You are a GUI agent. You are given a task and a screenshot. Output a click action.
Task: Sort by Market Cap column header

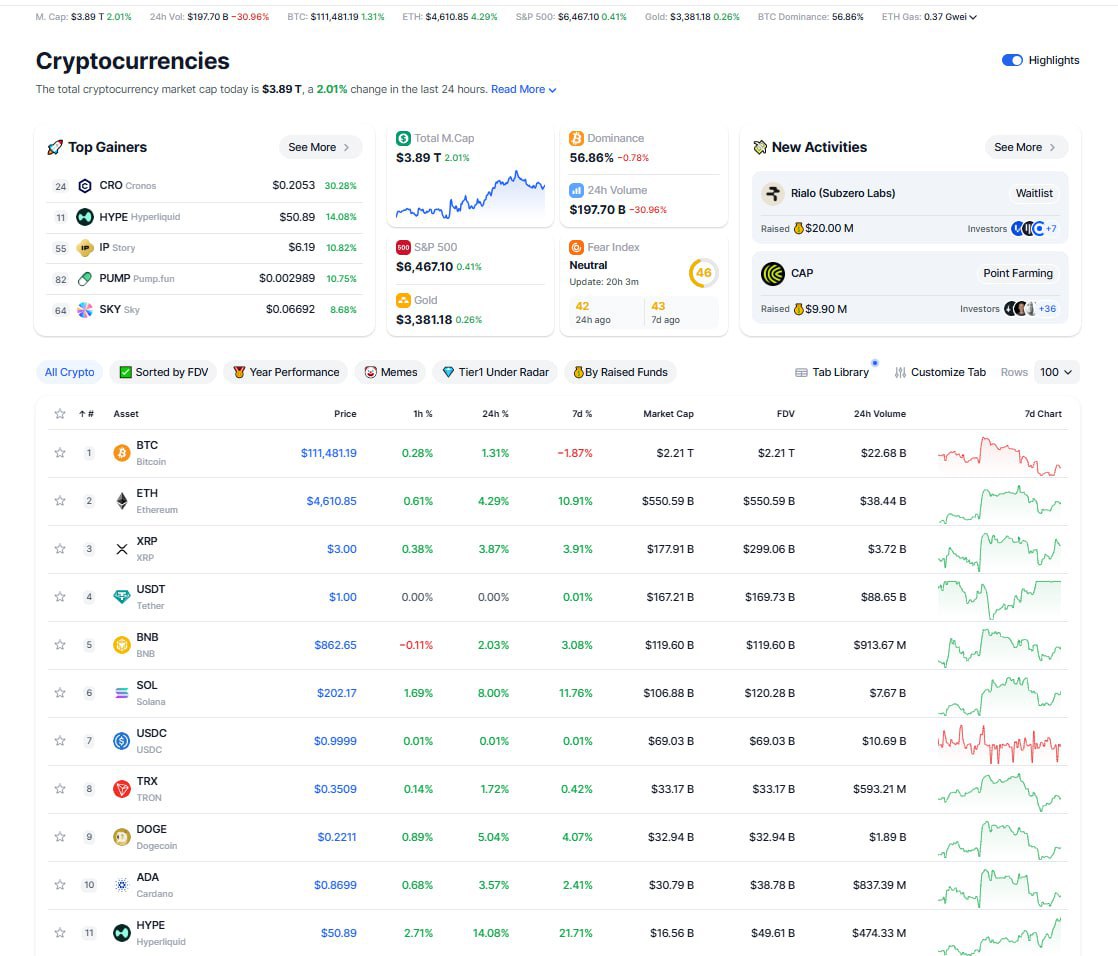coord(668,413)
